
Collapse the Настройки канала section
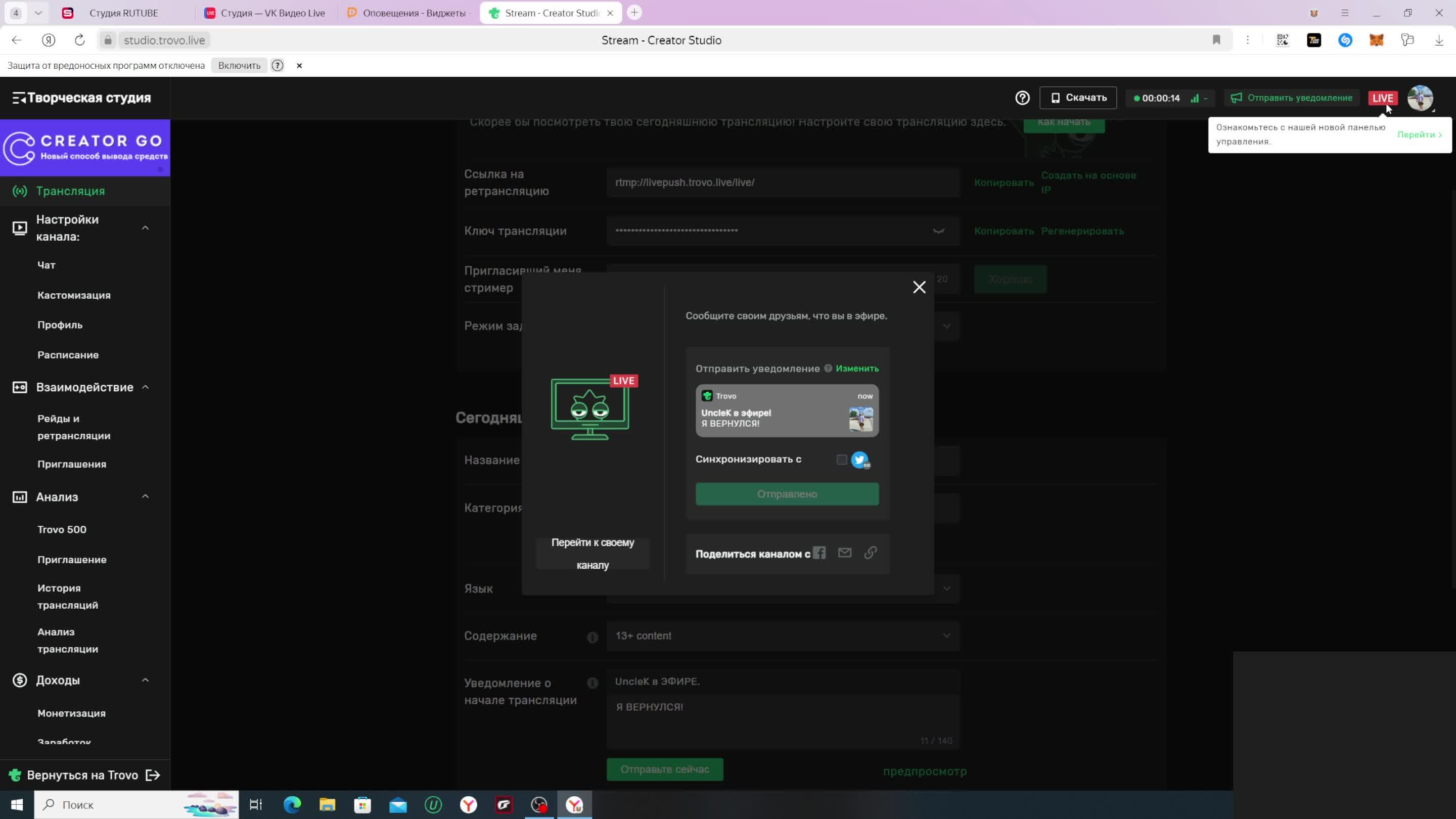point(145,228)
